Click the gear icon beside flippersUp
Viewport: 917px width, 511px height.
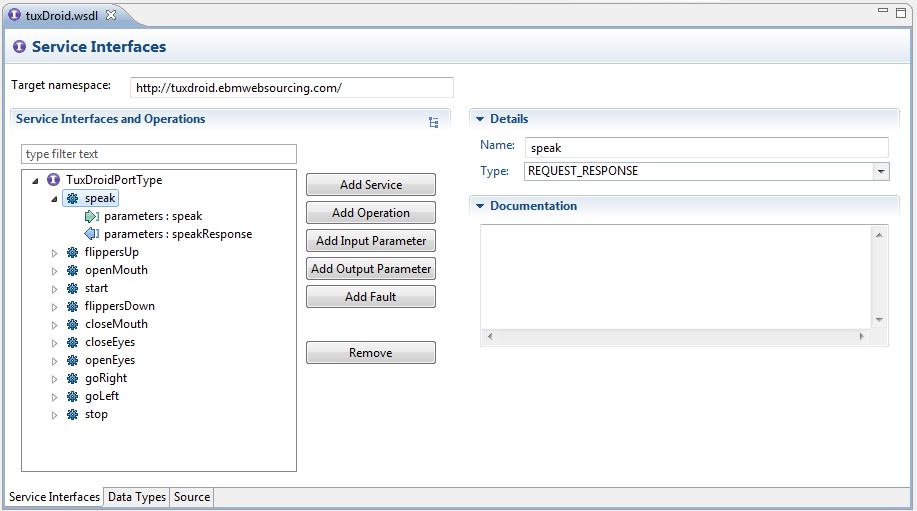coord(72,252)
